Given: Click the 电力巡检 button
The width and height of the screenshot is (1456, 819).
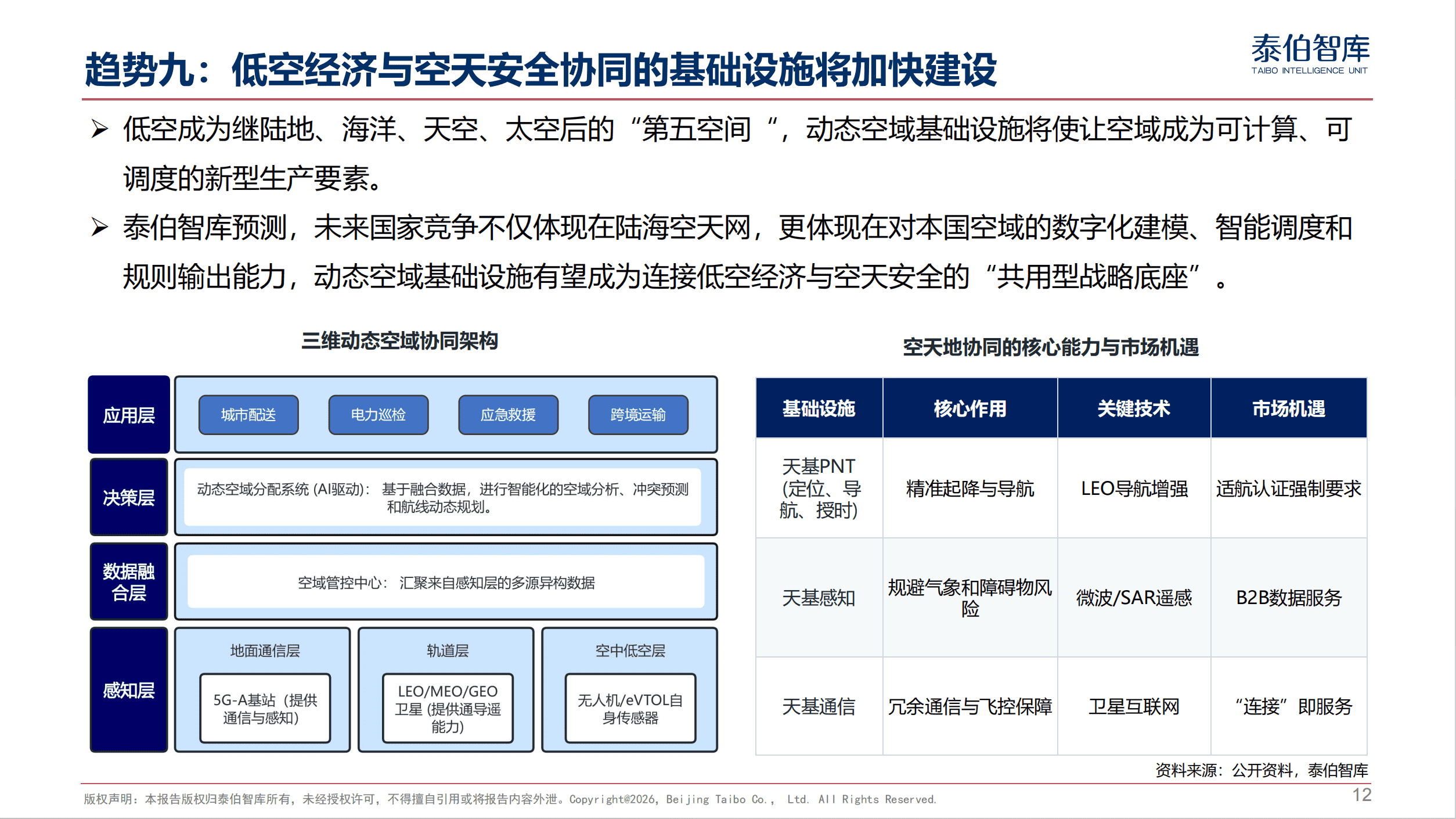Looking at the screenshot, I should (x=378, y=415).
